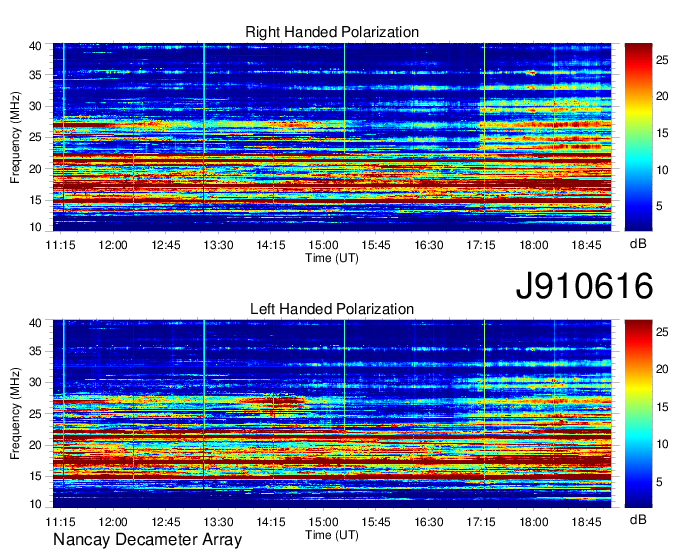The height and width of the screenshot is (552, 680).
Task: Click the 14:15 time tick of the right-handed plot
Action: click(271, 245)
